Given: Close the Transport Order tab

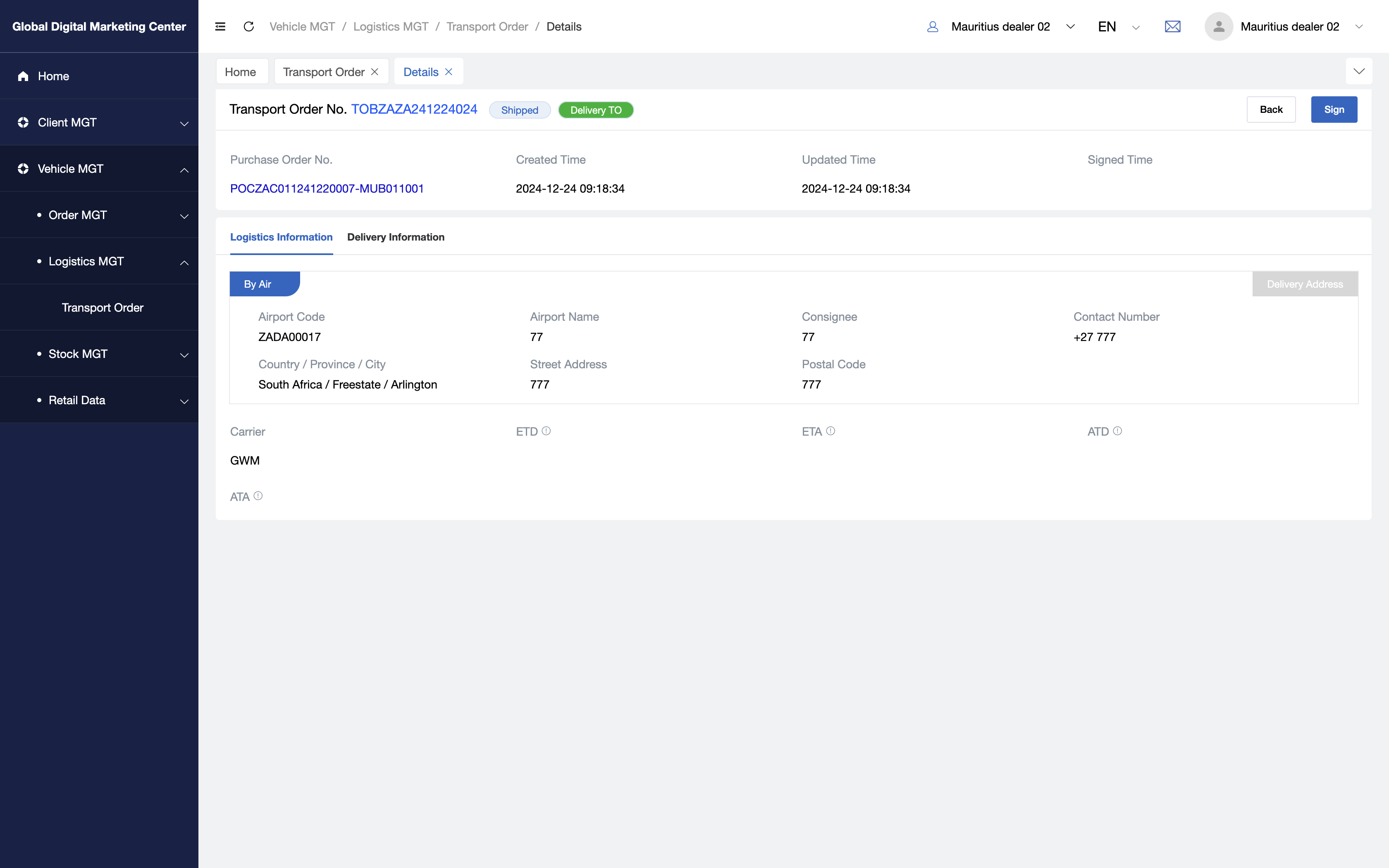Looking at the screenshot, I should point(375,72).
